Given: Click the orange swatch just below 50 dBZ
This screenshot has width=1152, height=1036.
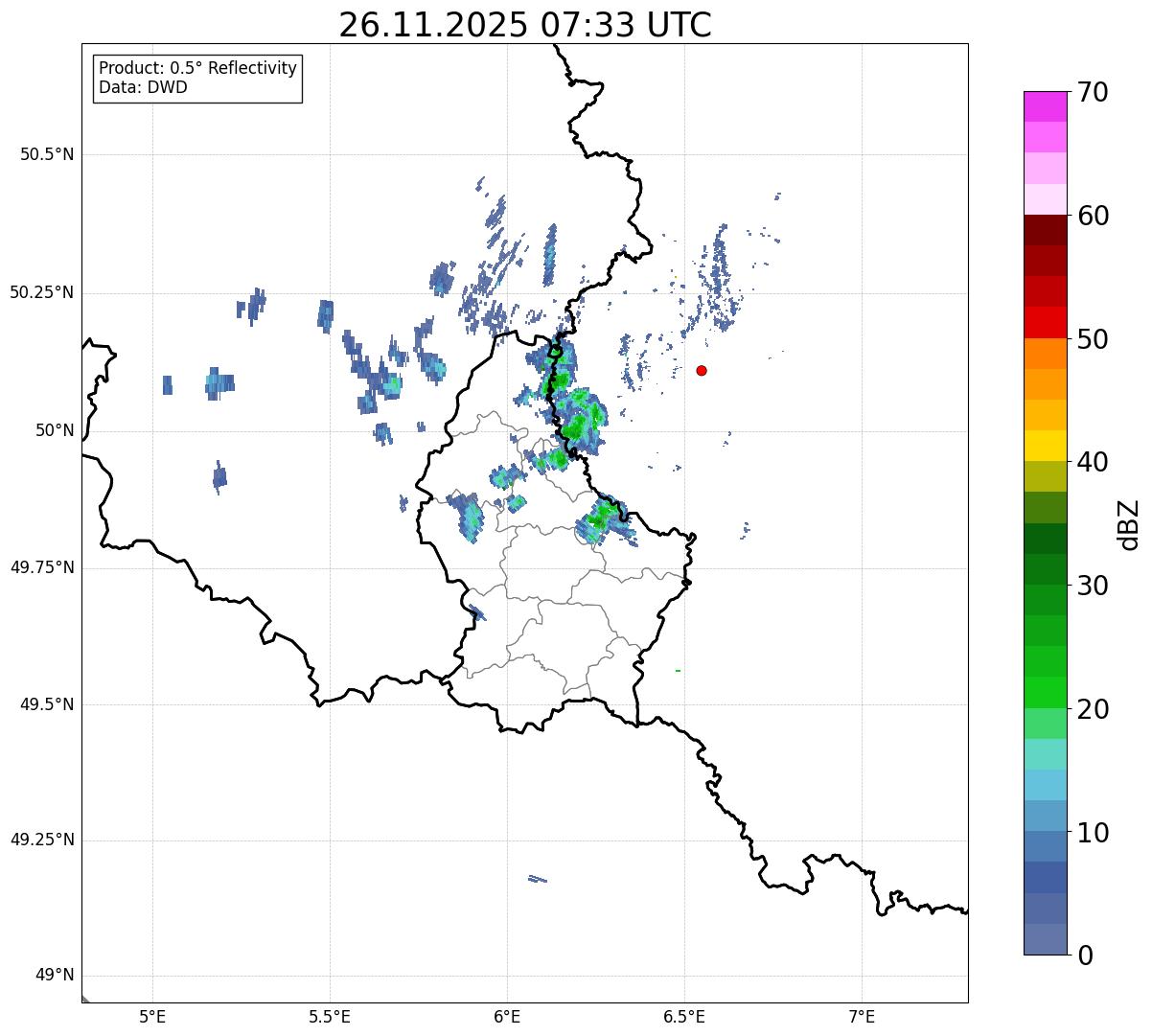Looking at the screenshot, I should 1045,354.
